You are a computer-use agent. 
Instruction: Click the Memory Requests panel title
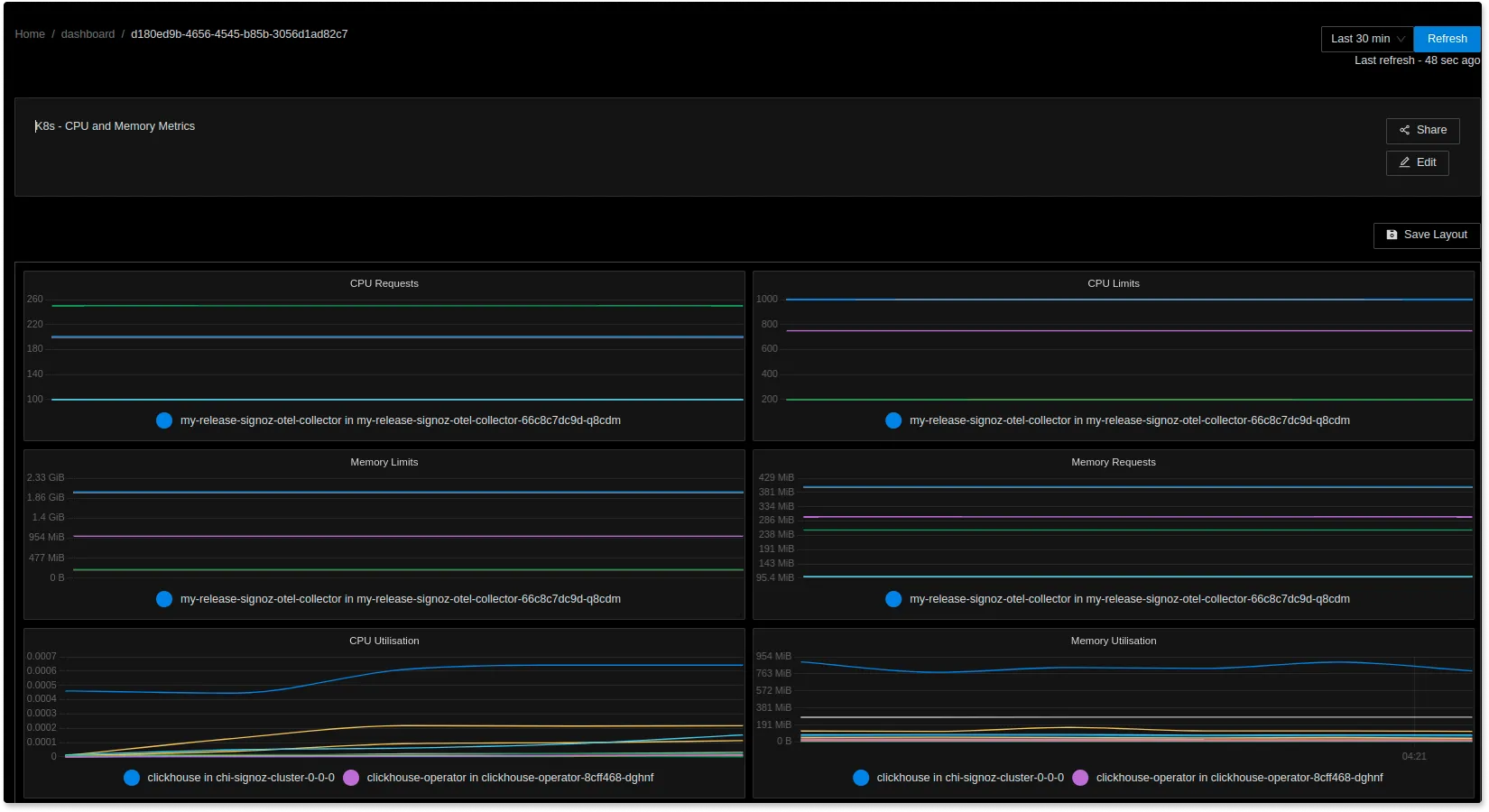pos(1113,462)
